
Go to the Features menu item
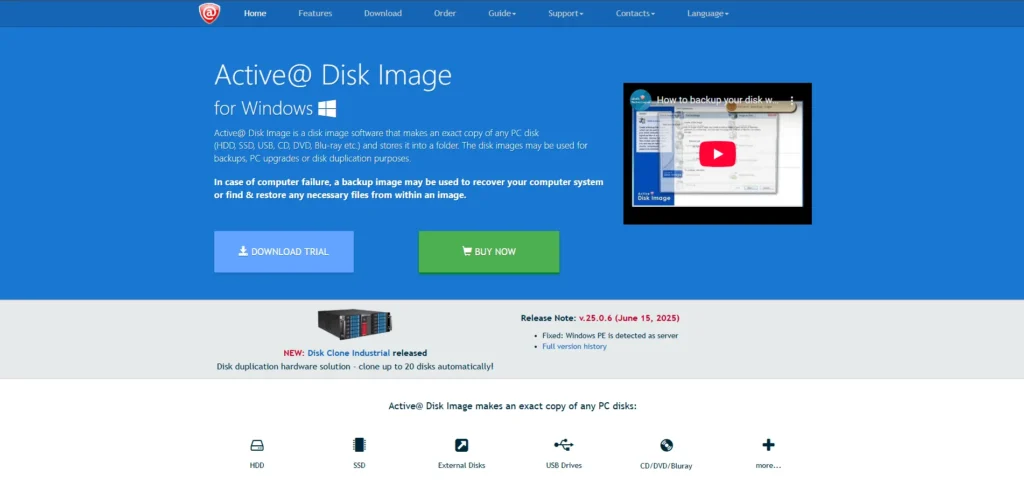[315, 13]
